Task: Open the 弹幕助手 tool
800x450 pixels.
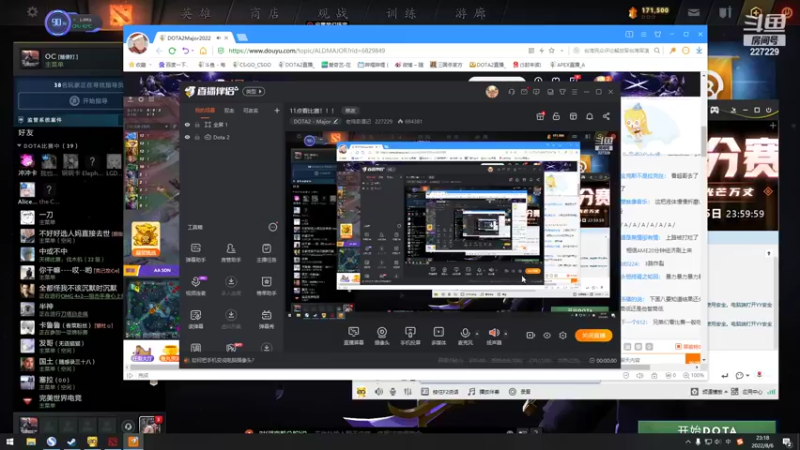Action: [x=195, y=254]
